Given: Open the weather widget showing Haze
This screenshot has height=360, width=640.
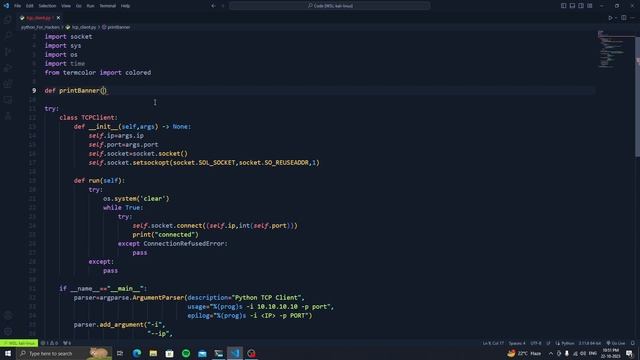Looking at the screenshot, I should tap(524, 353).
